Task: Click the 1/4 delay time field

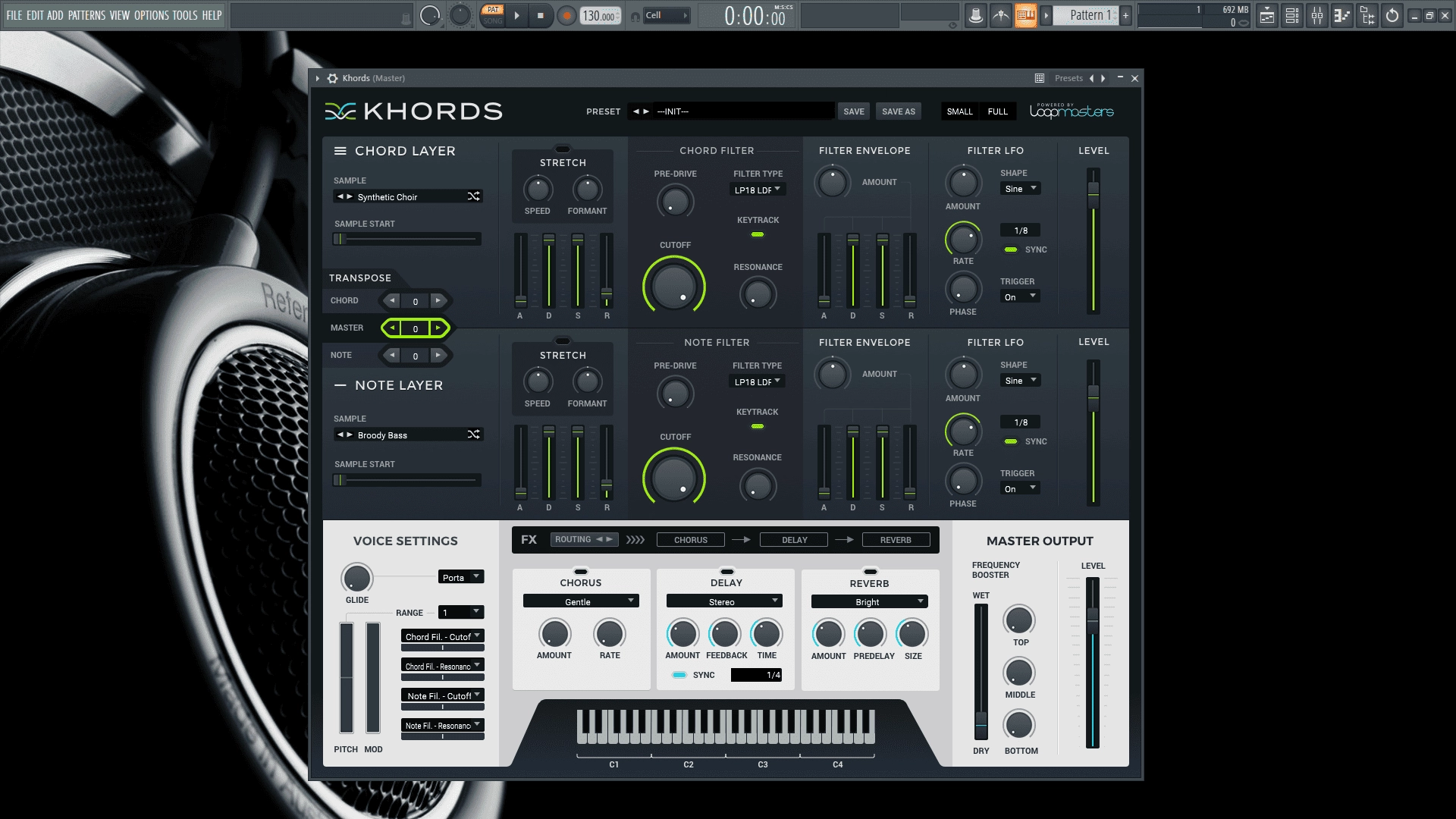Action: (756, 675)
